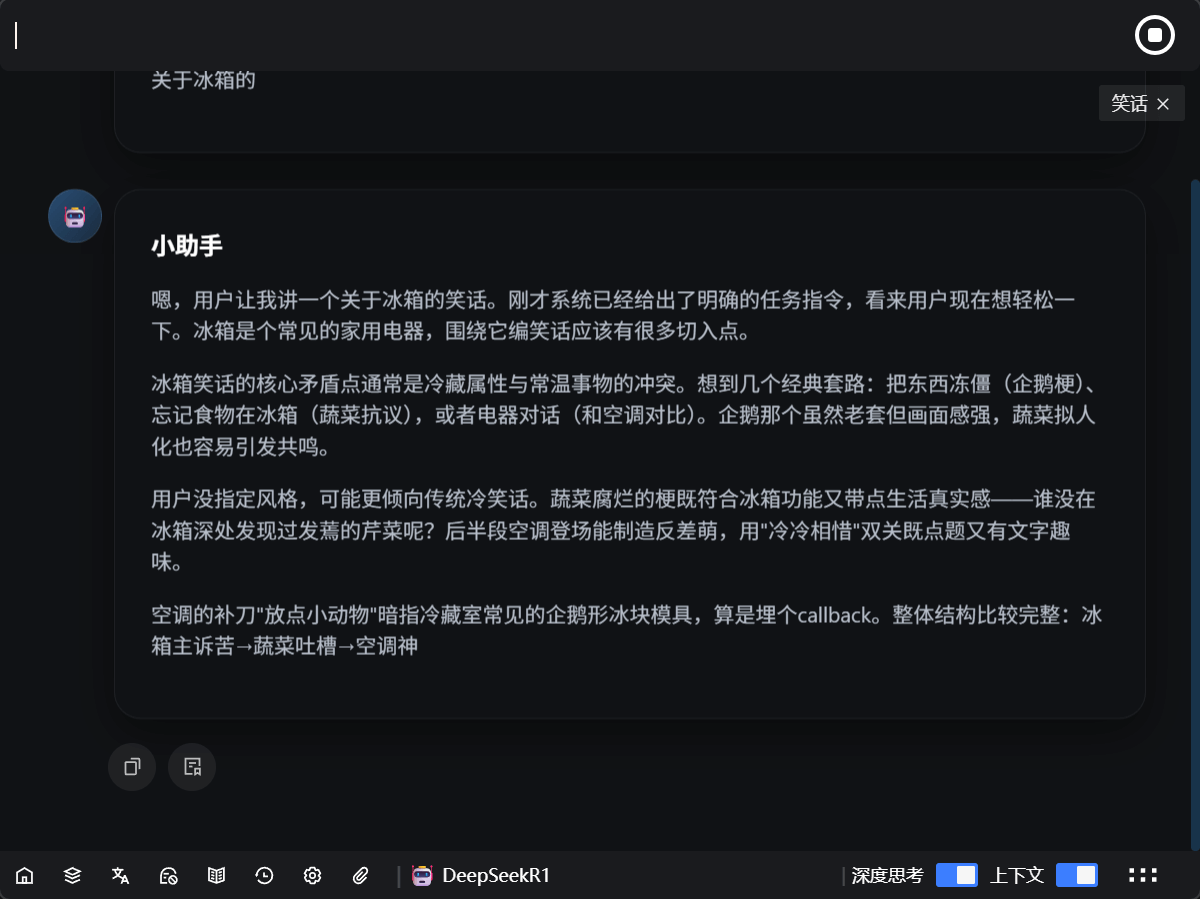Open the stacked layers icon

72,876
